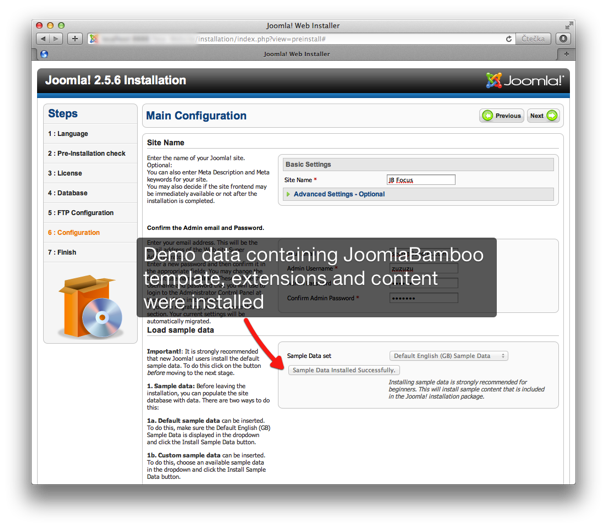This screenshot has height=528, width=607.
Task: Click the Joomla favicon in the address bar
Action: coord(93,39)
